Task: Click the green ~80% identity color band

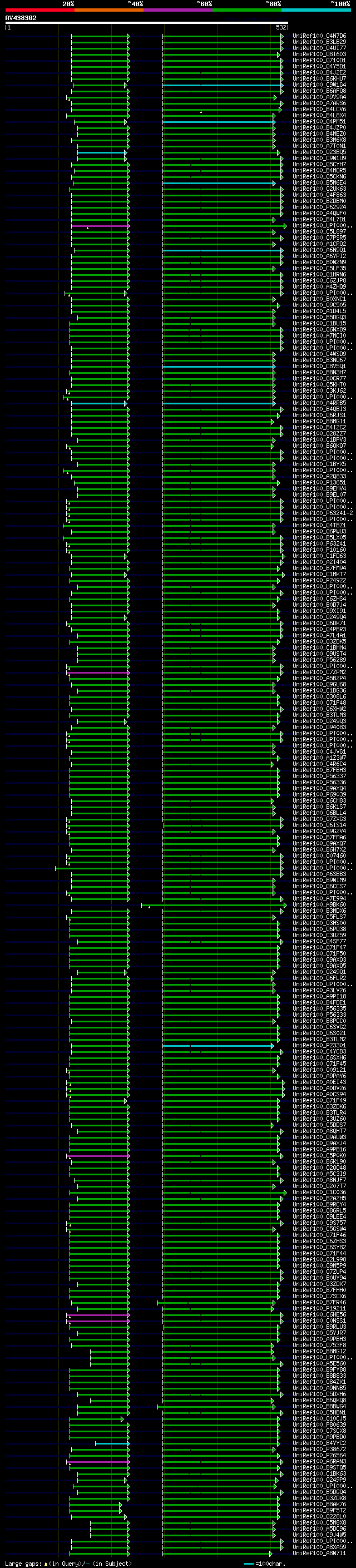Action: point(247,10)
